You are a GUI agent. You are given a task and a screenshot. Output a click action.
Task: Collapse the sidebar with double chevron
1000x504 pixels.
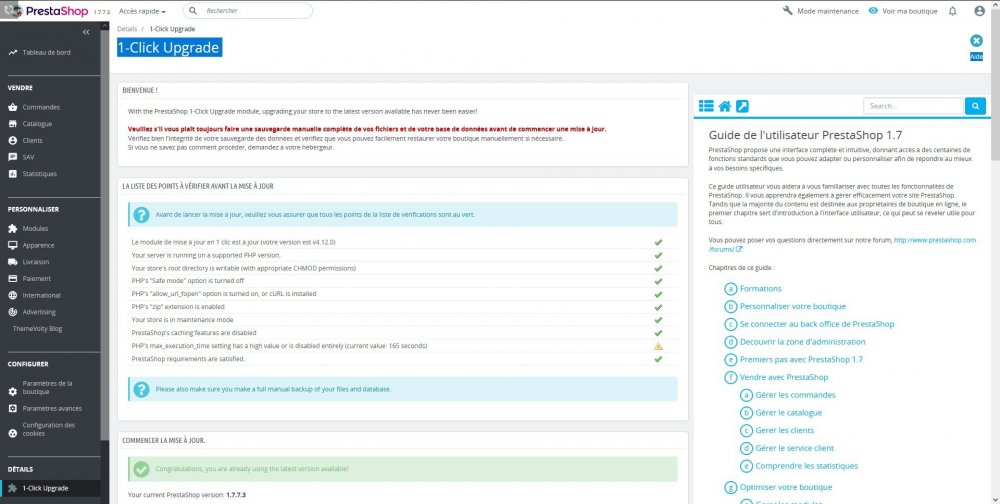pyautogui.click(x=86, y=32)
